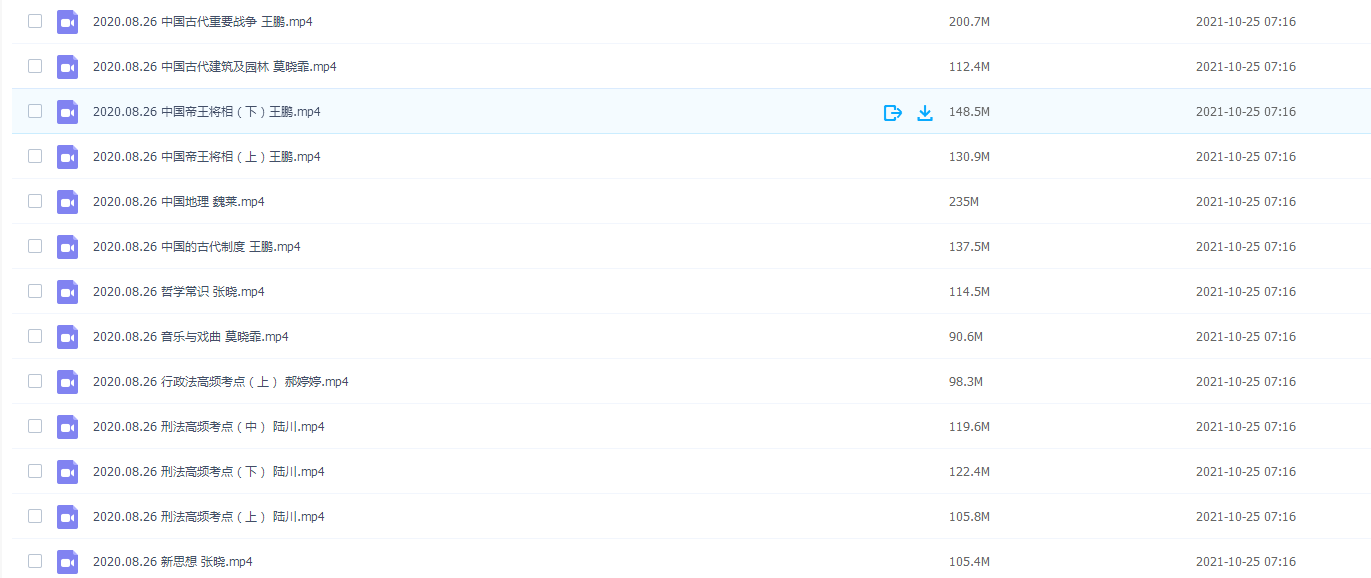Click the date in the 哲学常识 张晓 row
This screenshot has width=1371, height=578.
click(x=1246, y=292)
